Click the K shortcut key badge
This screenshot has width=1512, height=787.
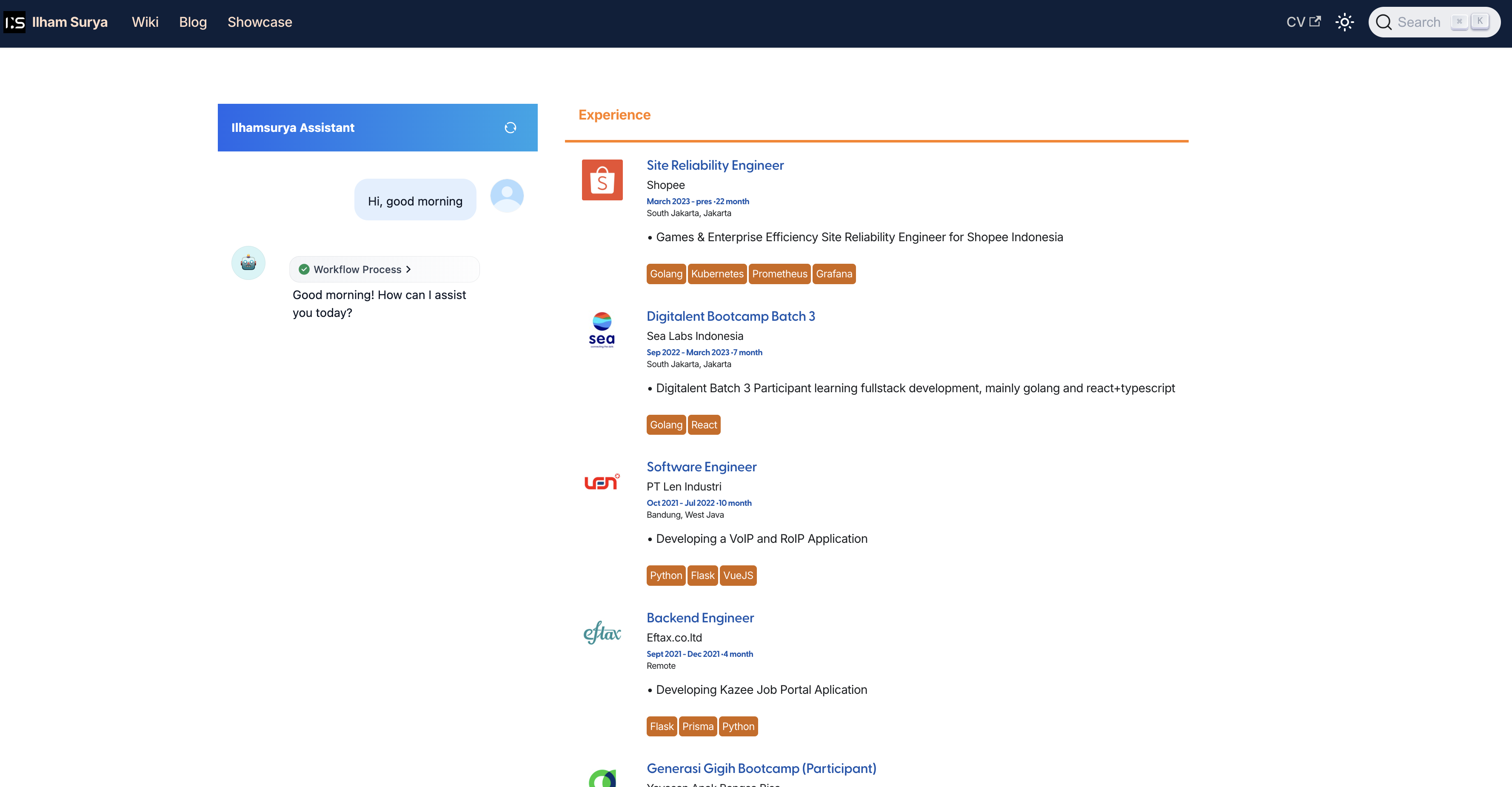tap(1480, 22)
